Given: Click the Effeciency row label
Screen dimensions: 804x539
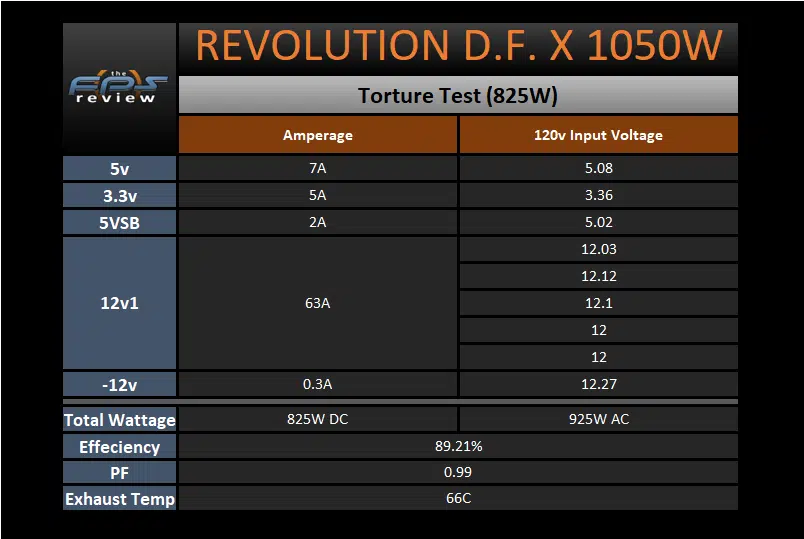Looking at the screenshot, I should 119,447.
